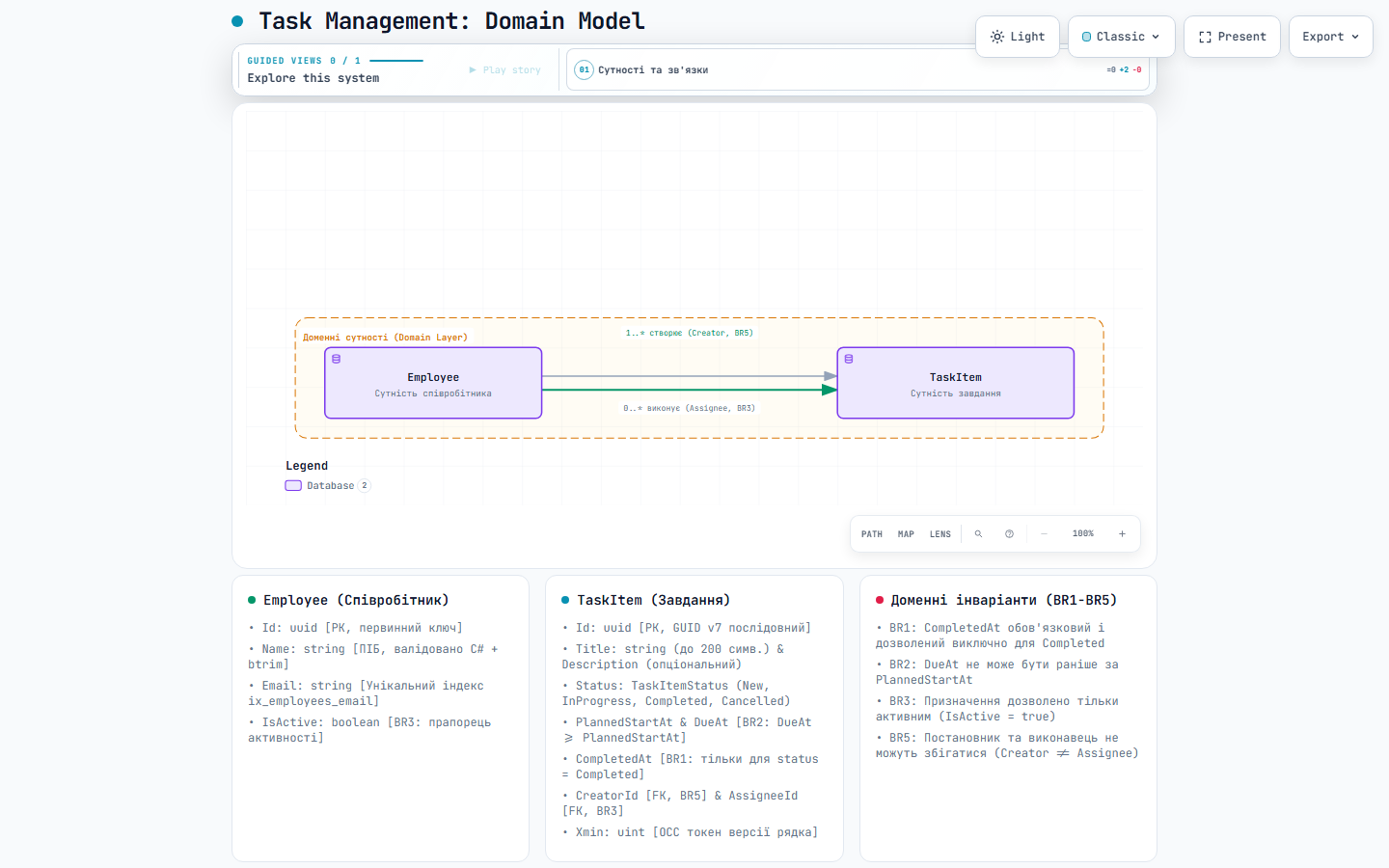Open the help question-mark icon
The width and height of the screenshot is (1389, 868).
click(x=1009, y=534)
